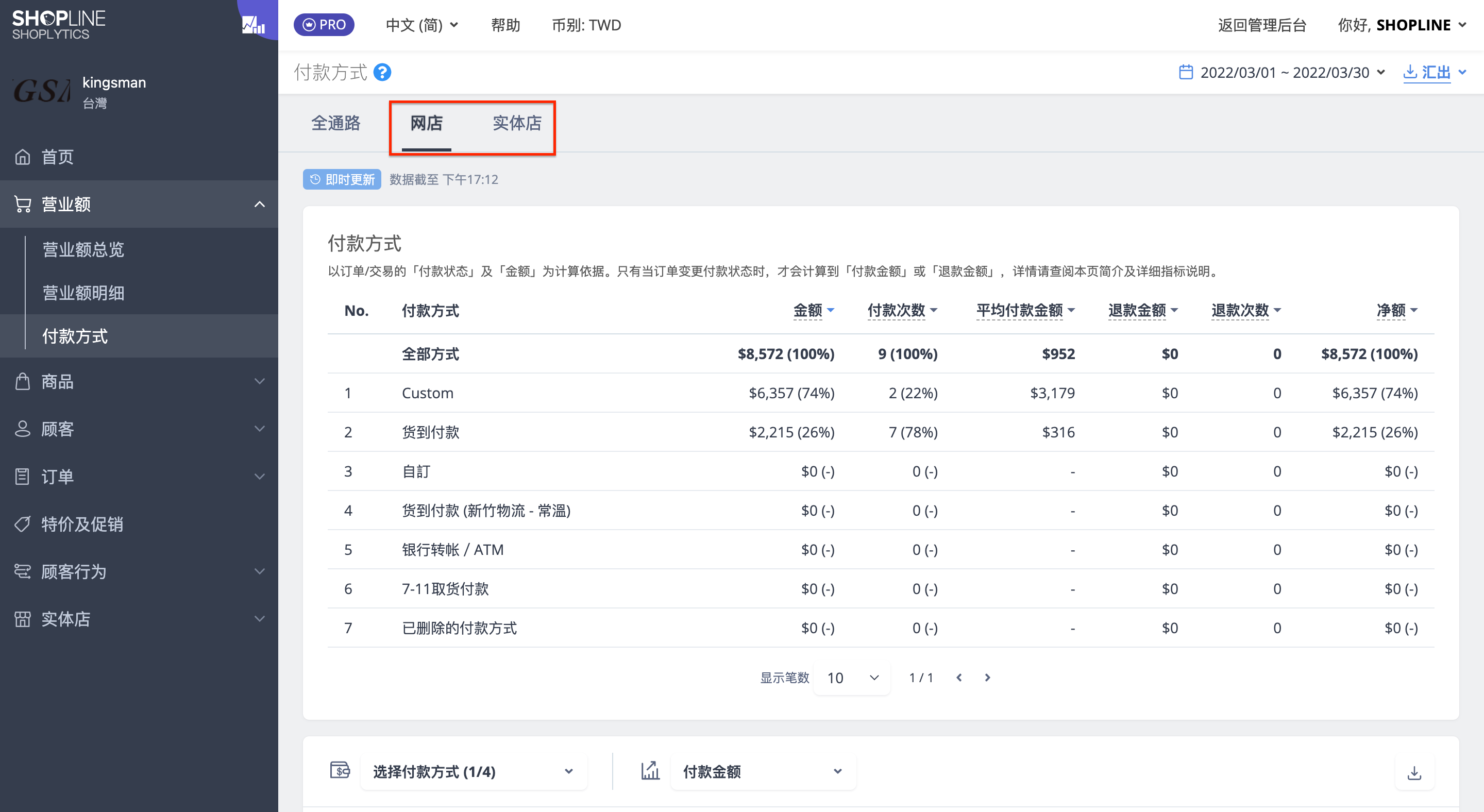Click the bar chart icon beside 付款金额

pyautogui.click(x=650, y=770)
